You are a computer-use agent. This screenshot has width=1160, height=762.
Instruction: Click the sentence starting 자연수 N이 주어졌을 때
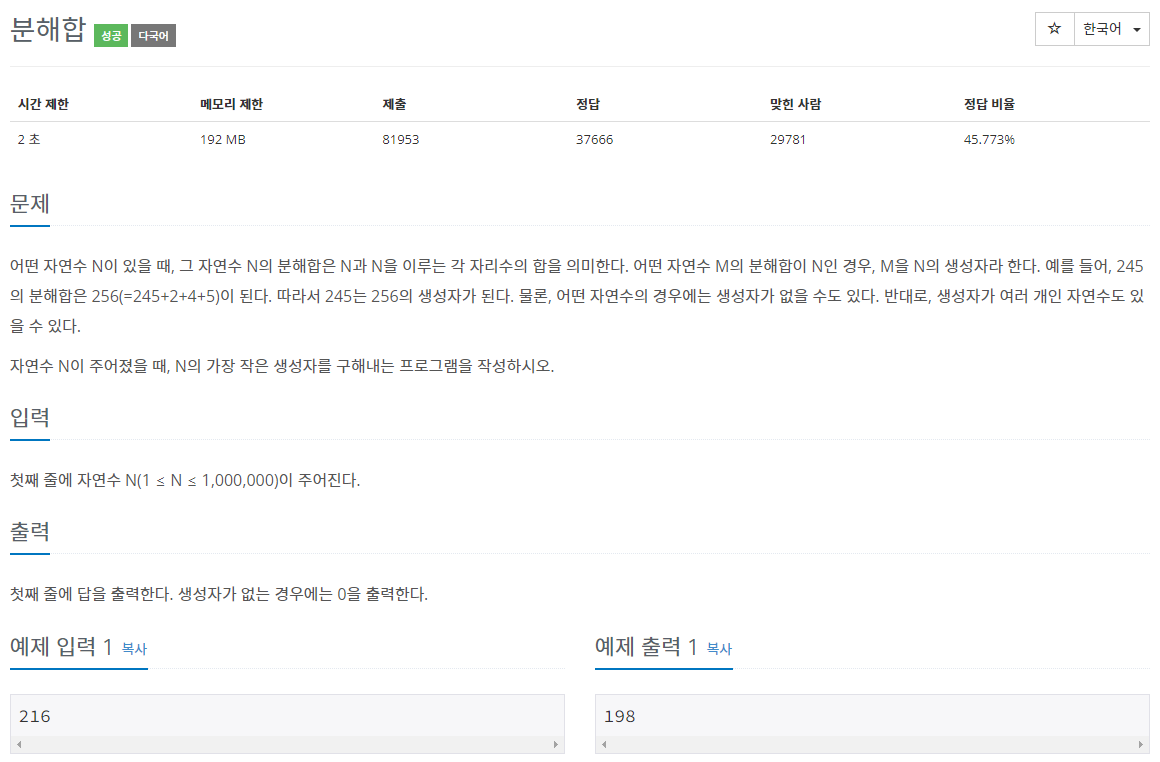pos(282,365)
